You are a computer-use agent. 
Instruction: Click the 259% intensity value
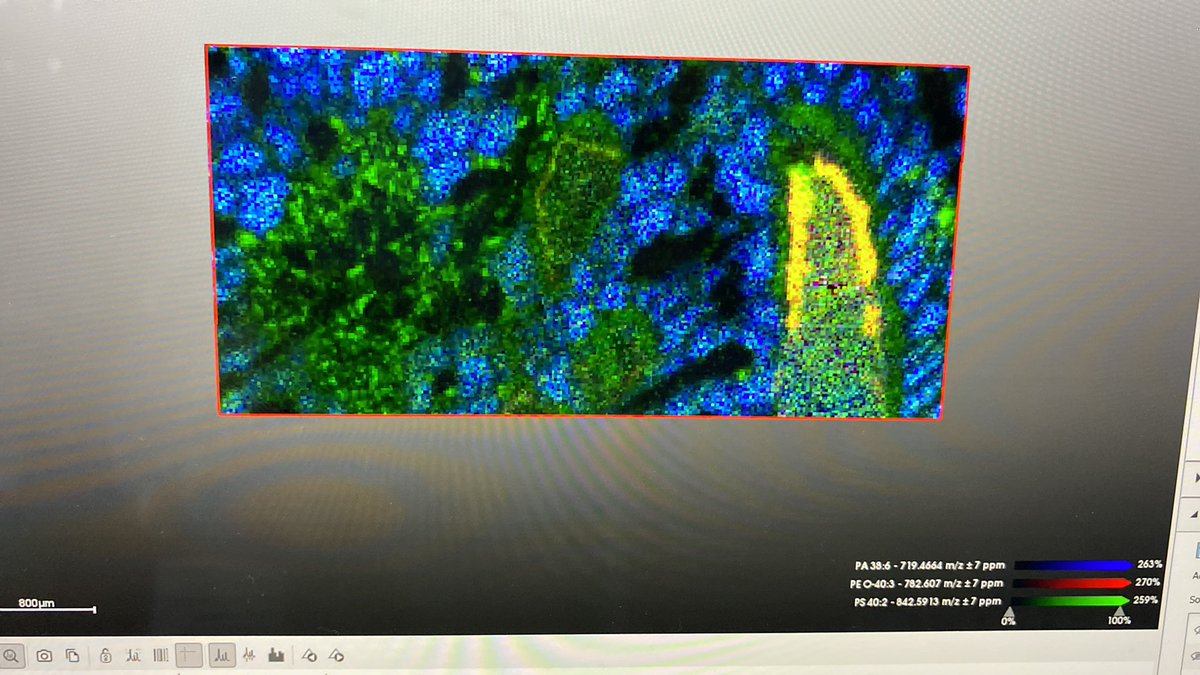[x=1145, y=600]
